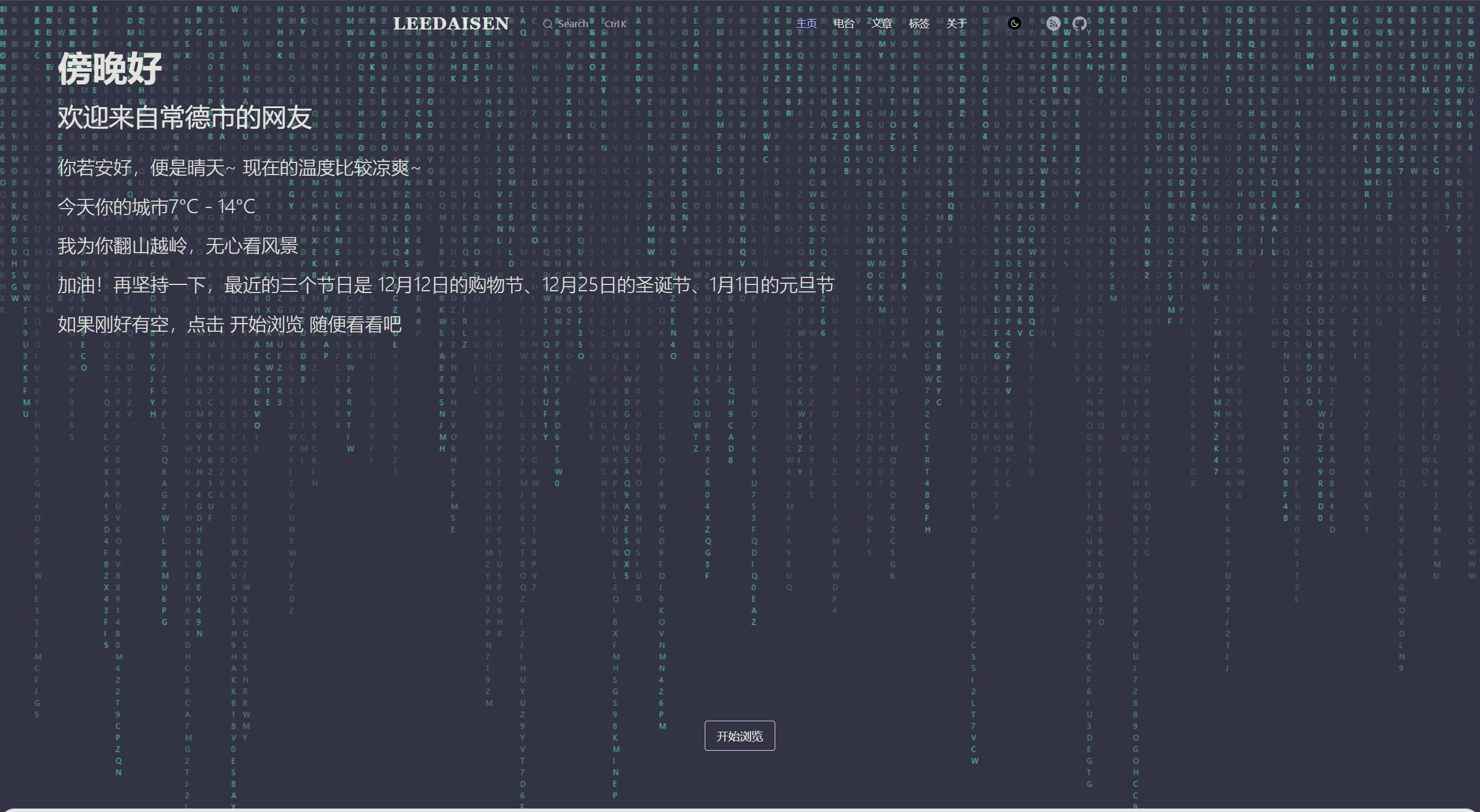Viewport: 1480px width, 812px height.
Task: Click the 傍晚好 greeting heading
Action: [110, 69]
